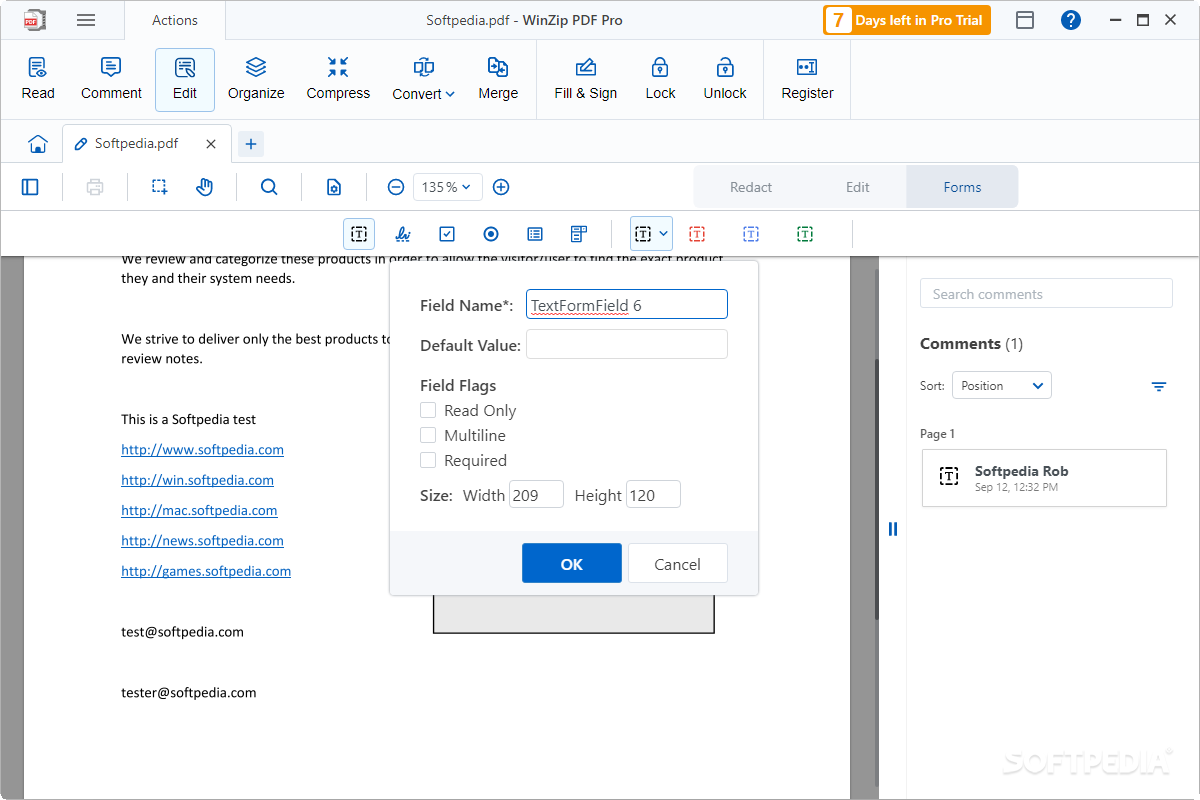Select the radio button field tool
The image size is (1200, 800).
(491, 234)
